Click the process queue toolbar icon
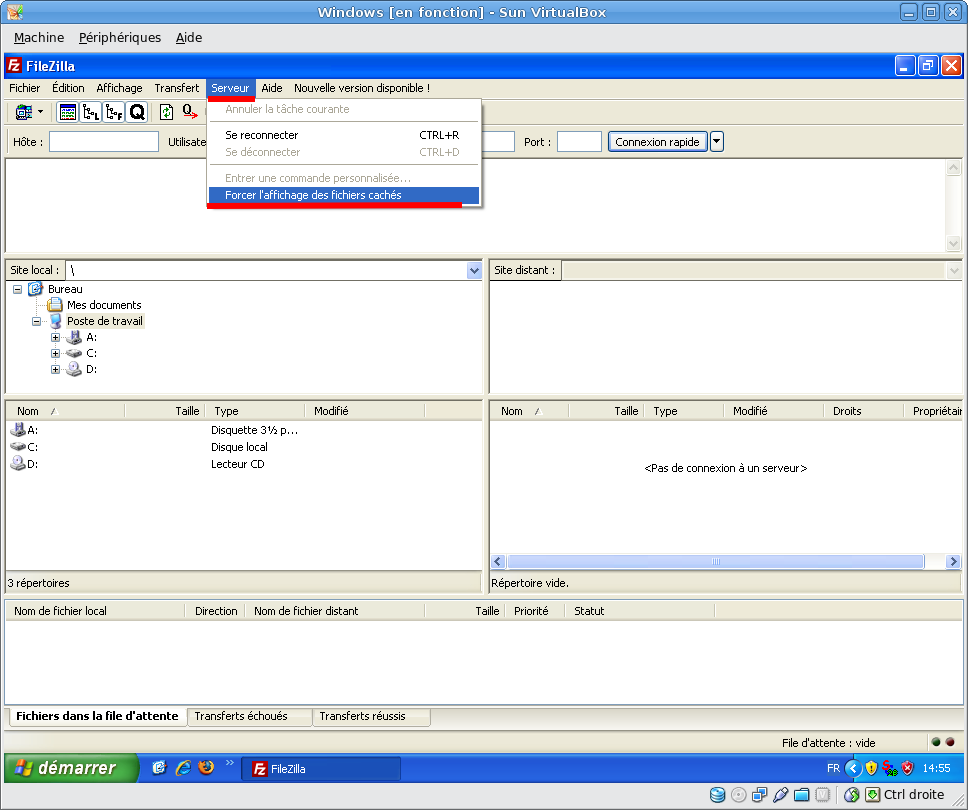 (189, 112)
